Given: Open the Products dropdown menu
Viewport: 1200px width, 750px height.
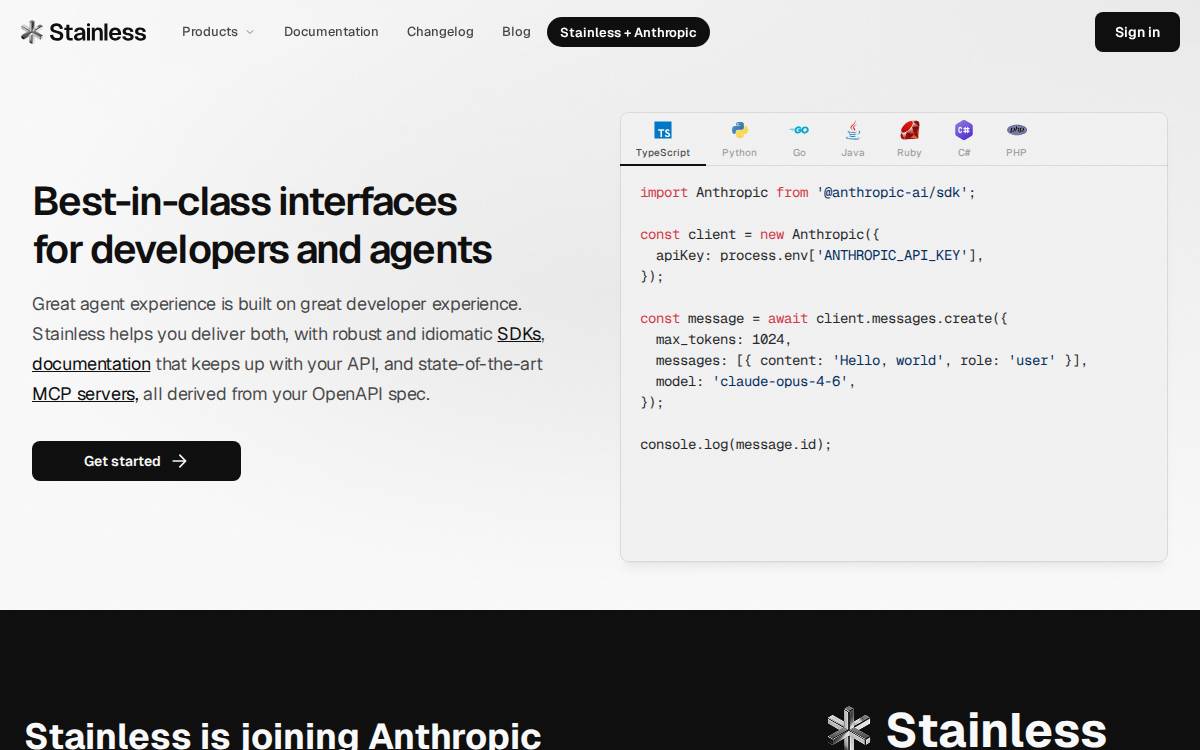Looking at the screenshot, I should click(218, 32).
